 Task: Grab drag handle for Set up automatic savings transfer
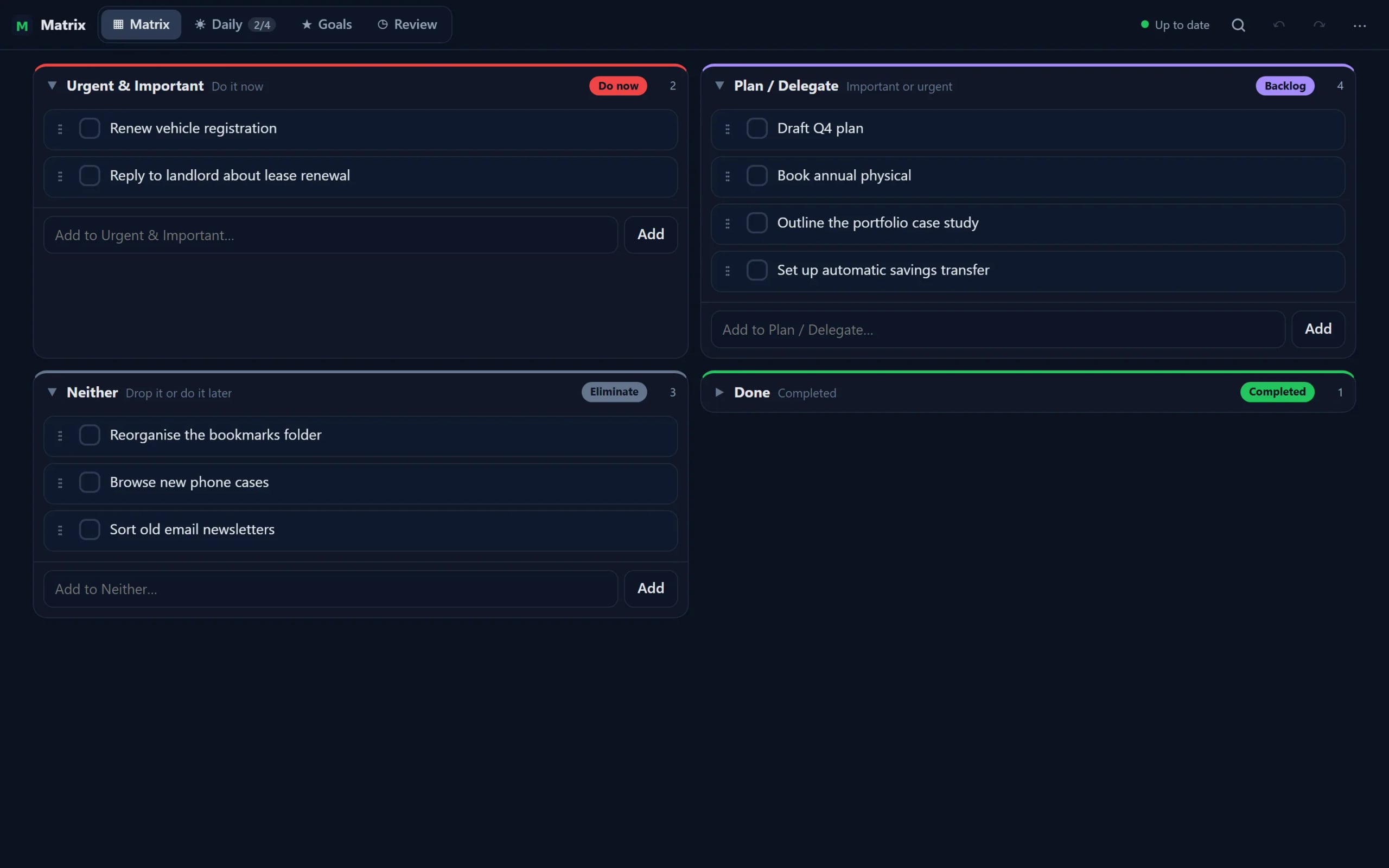[x=727, y=270]
